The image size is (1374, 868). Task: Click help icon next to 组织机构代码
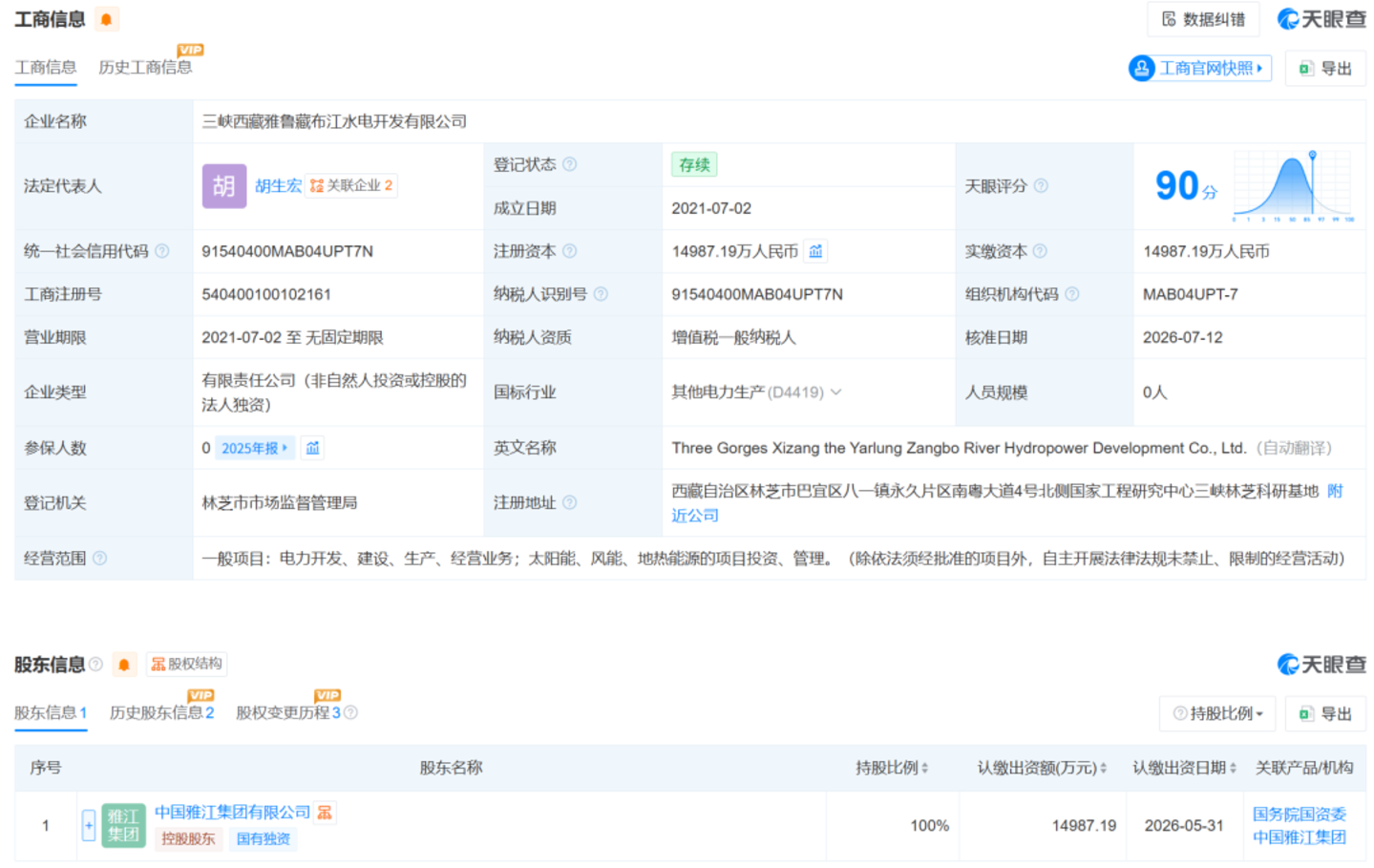tap(1072, 294)
